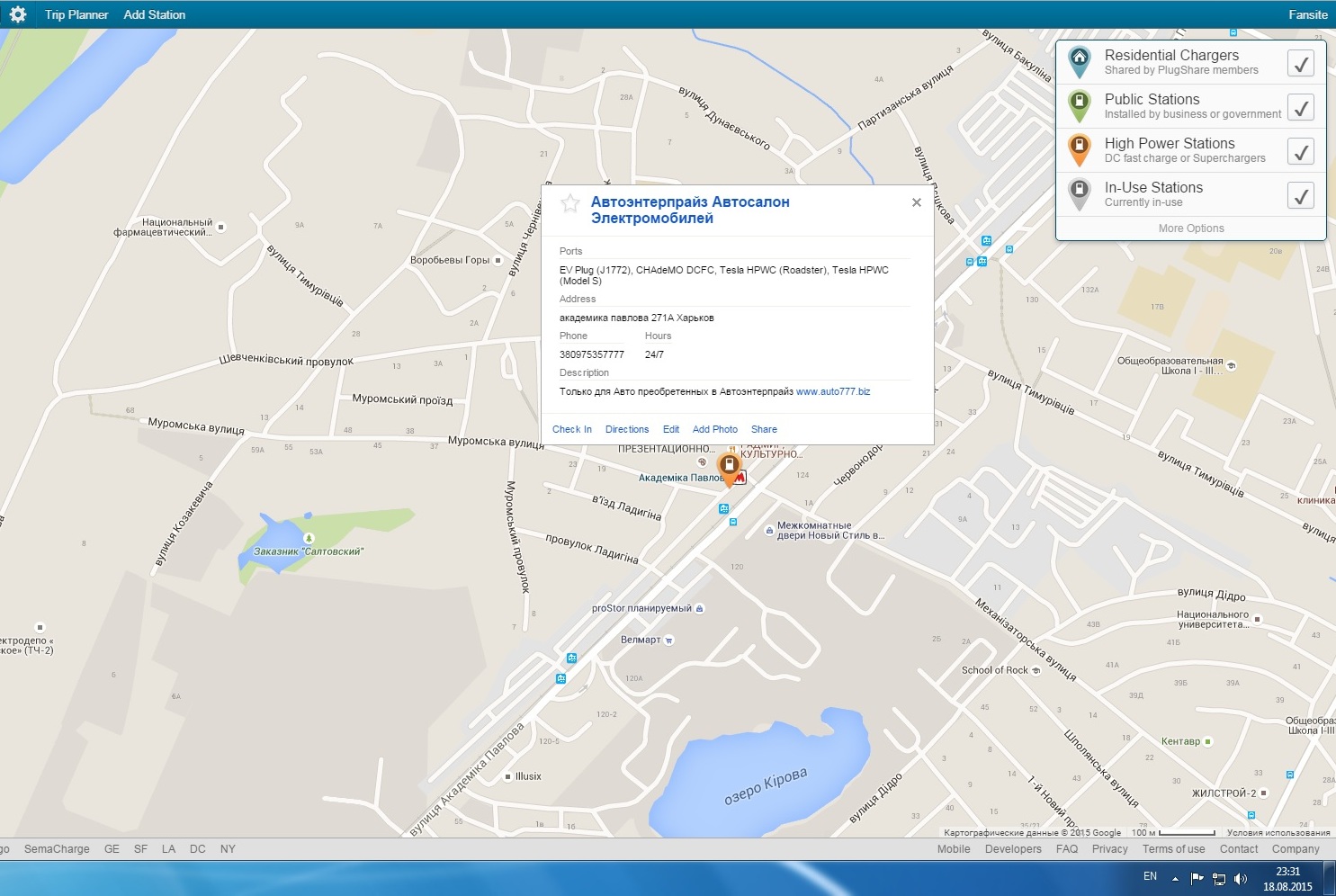1336x896 pixels.
Task: Open Trip Planner menu
Action: click(x=76, y=14)
